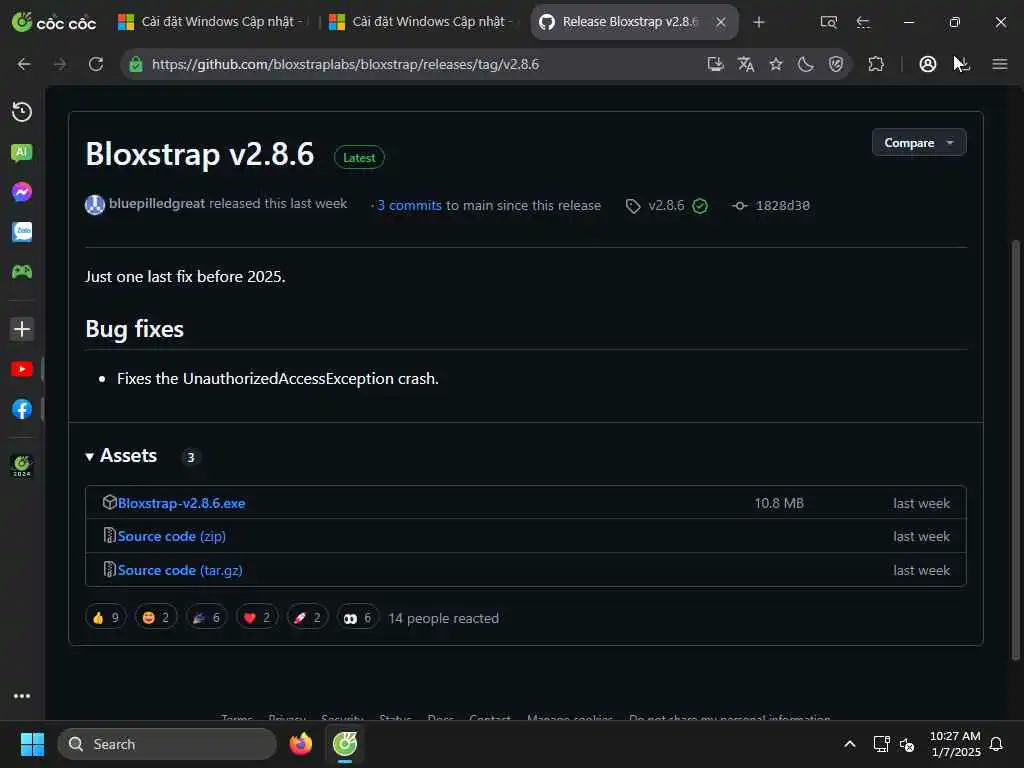Open the clock showing 10:27 AM

955,744
